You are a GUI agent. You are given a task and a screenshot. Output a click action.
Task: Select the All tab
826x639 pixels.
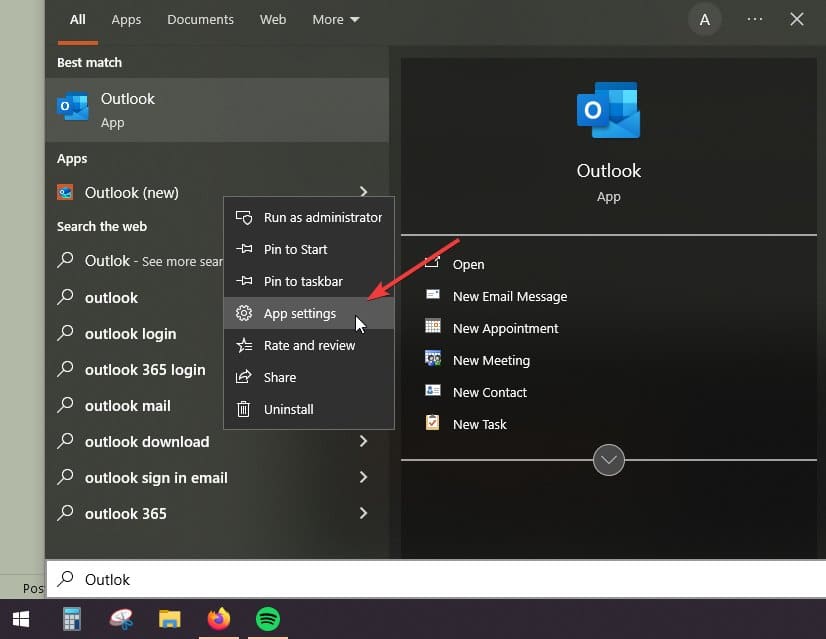point(77,19)
